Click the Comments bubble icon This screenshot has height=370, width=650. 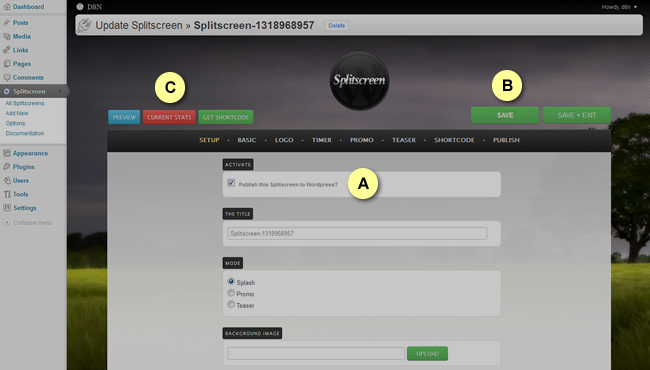tap(7, 77)
